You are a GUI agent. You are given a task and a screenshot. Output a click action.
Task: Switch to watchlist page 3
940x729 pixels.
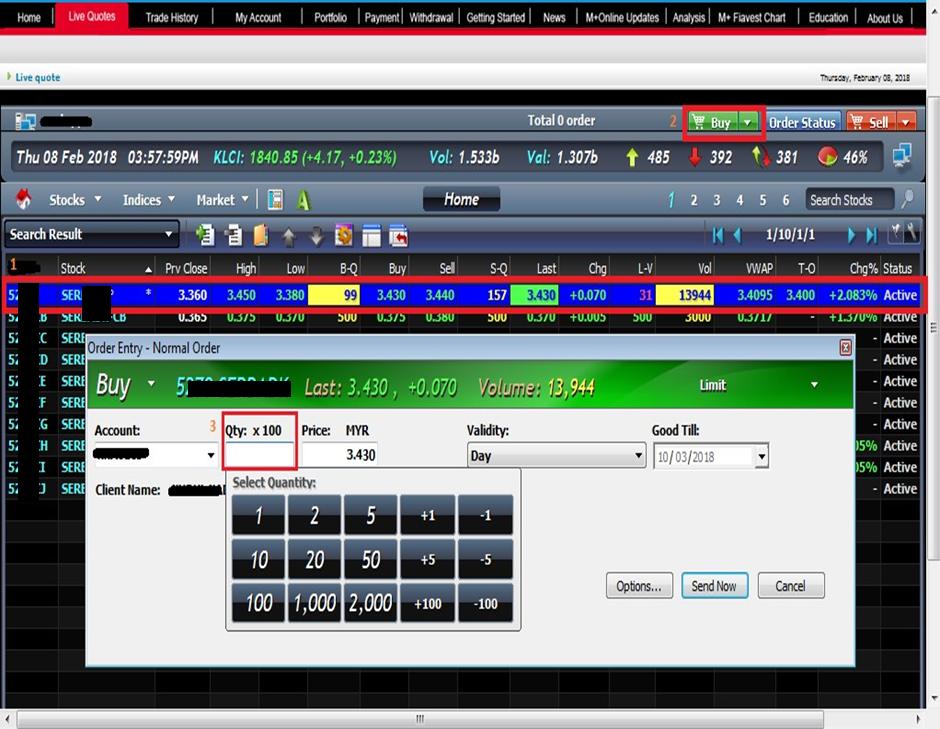point(717,200)
